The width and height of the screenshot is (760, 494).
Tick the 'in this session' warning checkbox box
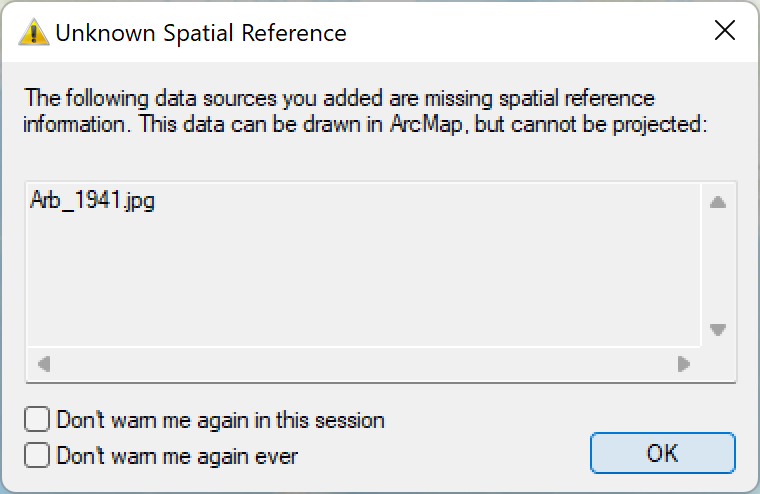click(x=37, y=419)
